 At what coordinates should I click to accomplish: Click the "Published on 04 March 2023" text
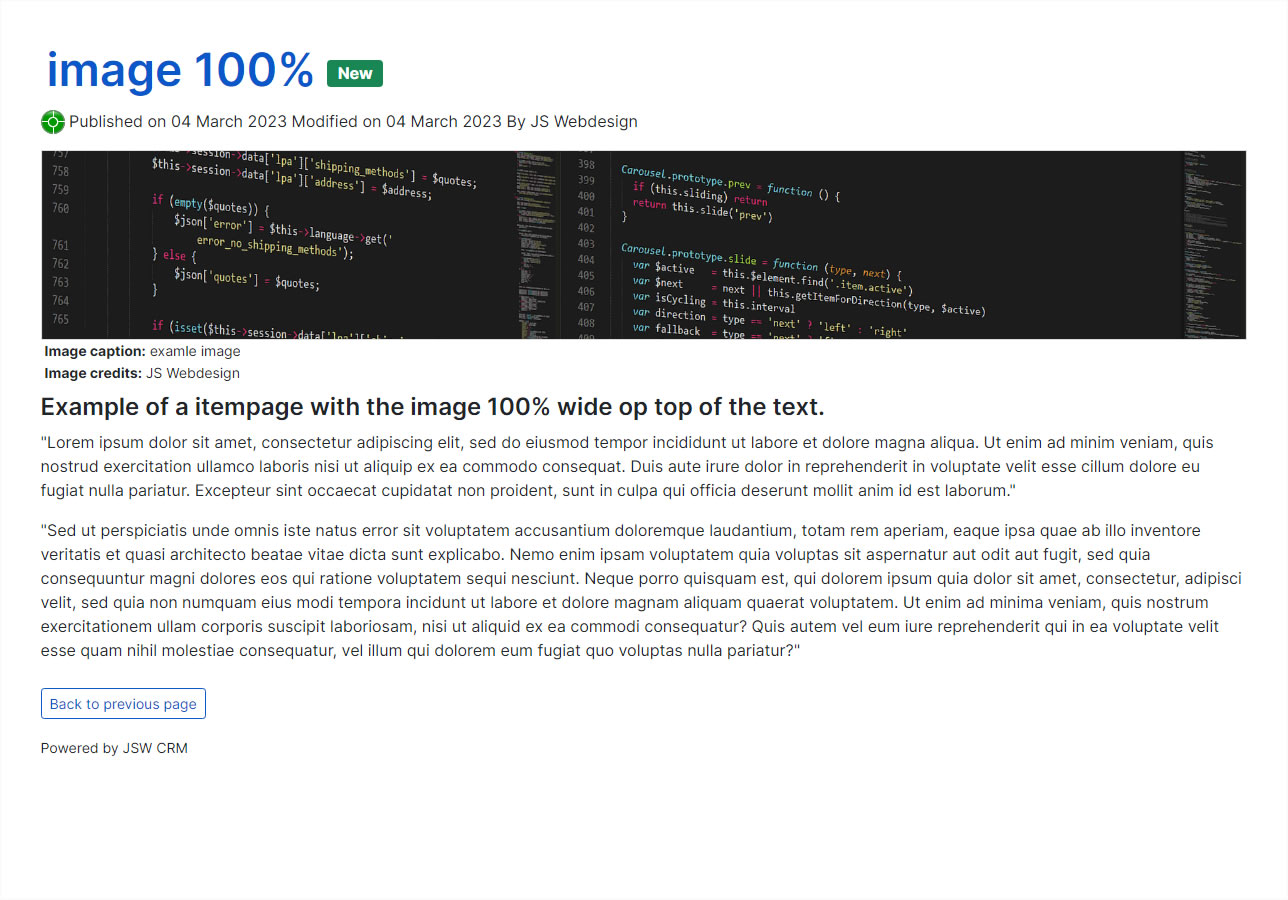tap(178, 122)
